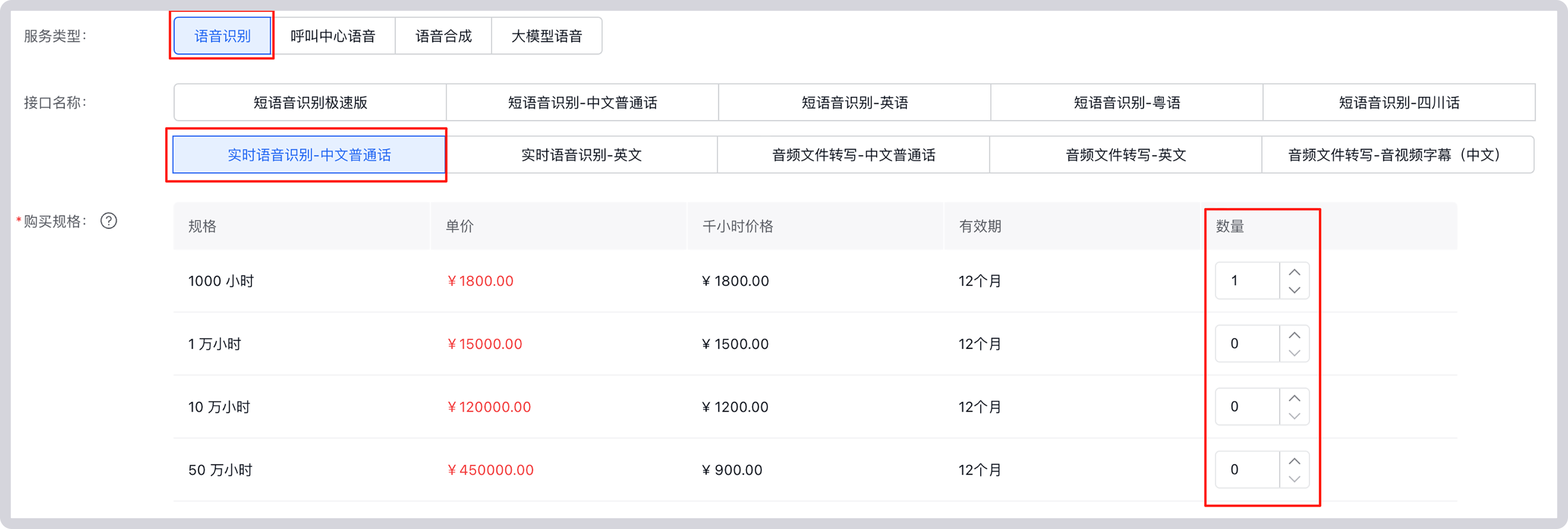
Task: Decrease quantity for the 1000 小时 spec
Action: [1294, 290]
